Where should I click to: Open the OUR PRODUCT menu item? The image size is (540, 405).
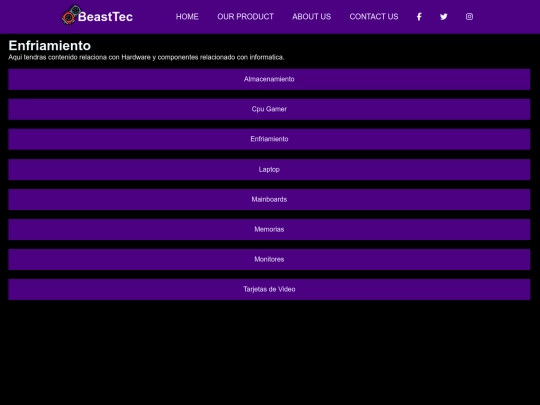coord(245,17)
